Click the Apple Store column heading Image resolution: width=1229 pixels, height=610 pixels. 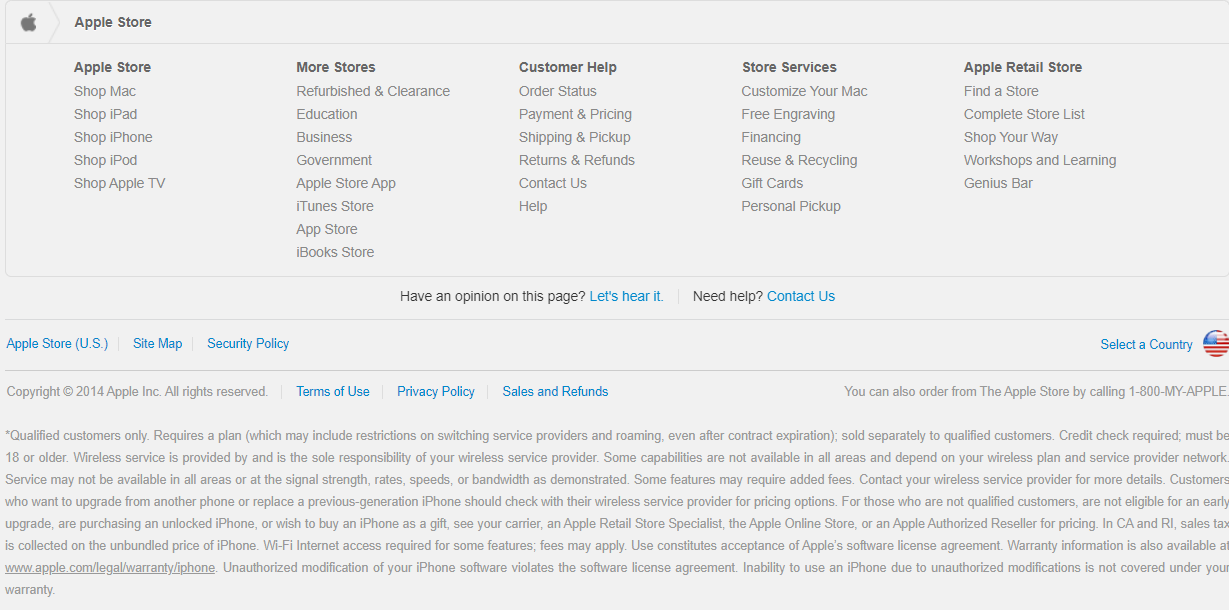tap(112, 67)
